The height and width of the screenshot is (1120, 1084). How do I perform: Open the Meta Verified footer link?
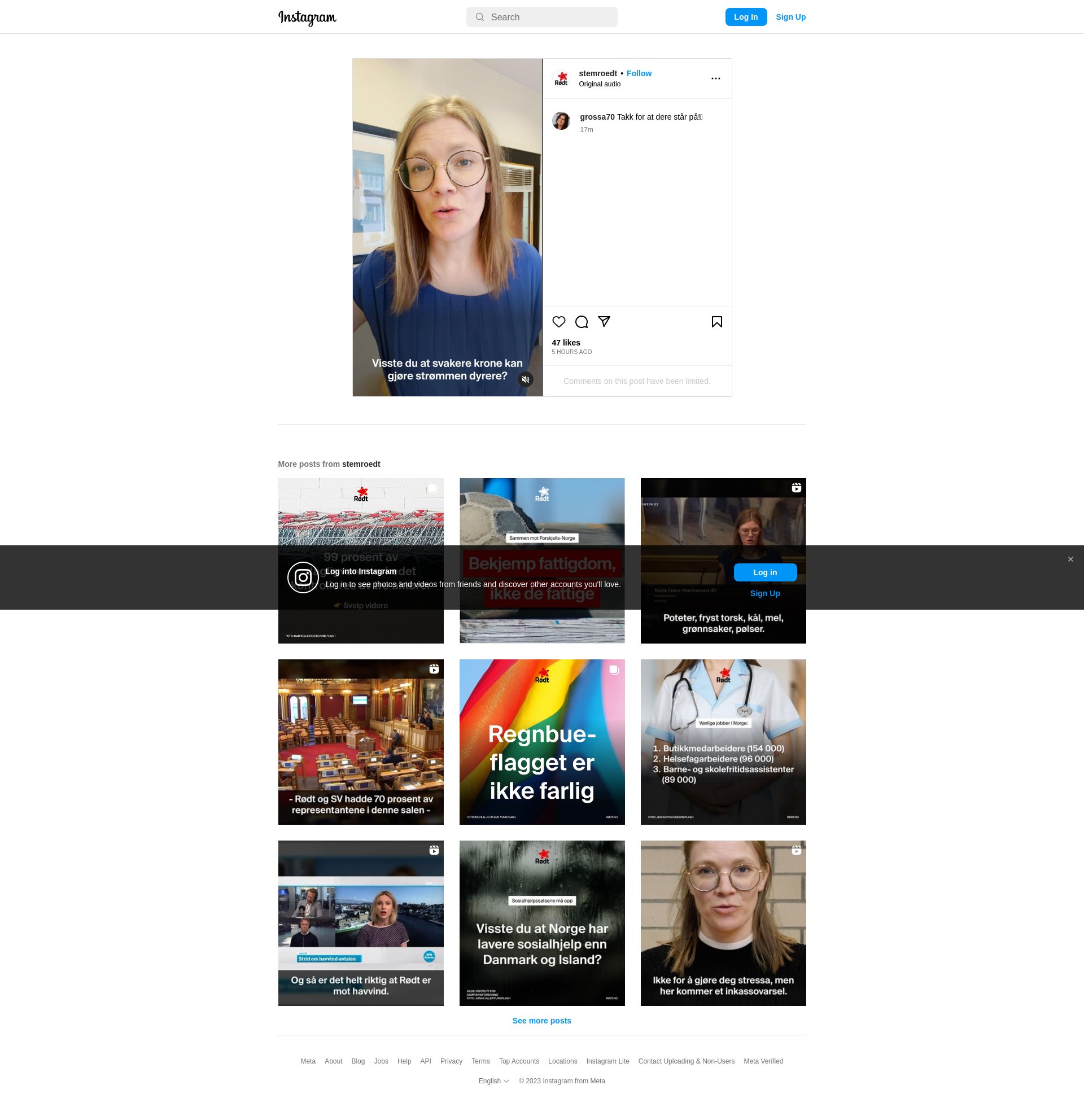pos(763,1061)
